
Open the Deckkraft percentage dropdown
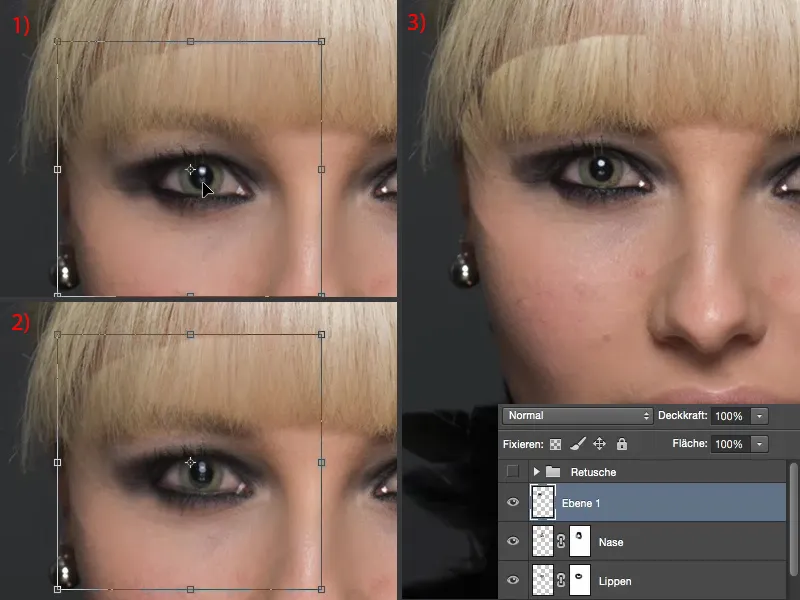(759, 416)
